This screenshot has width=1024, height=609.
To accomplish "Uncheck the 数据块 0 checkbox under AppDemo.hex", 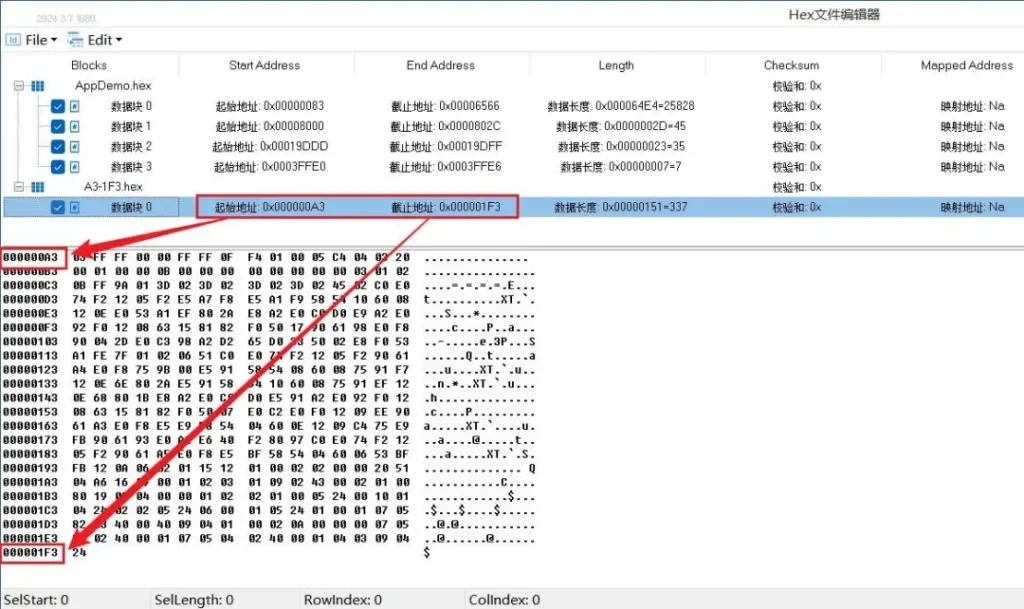I will (58, 106).
